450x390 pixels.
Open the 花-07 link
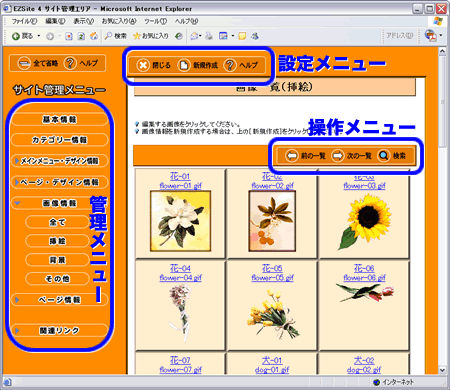pos(180,360)
